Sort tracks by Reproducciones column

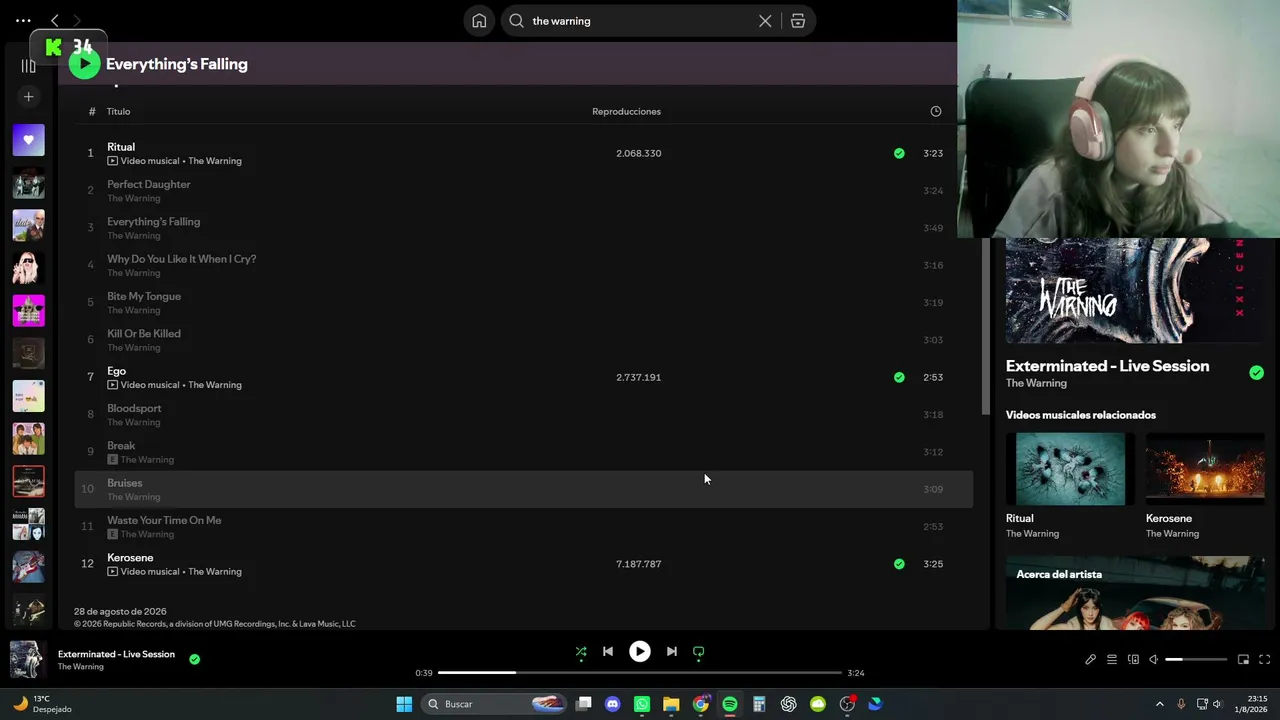(626, 111)
